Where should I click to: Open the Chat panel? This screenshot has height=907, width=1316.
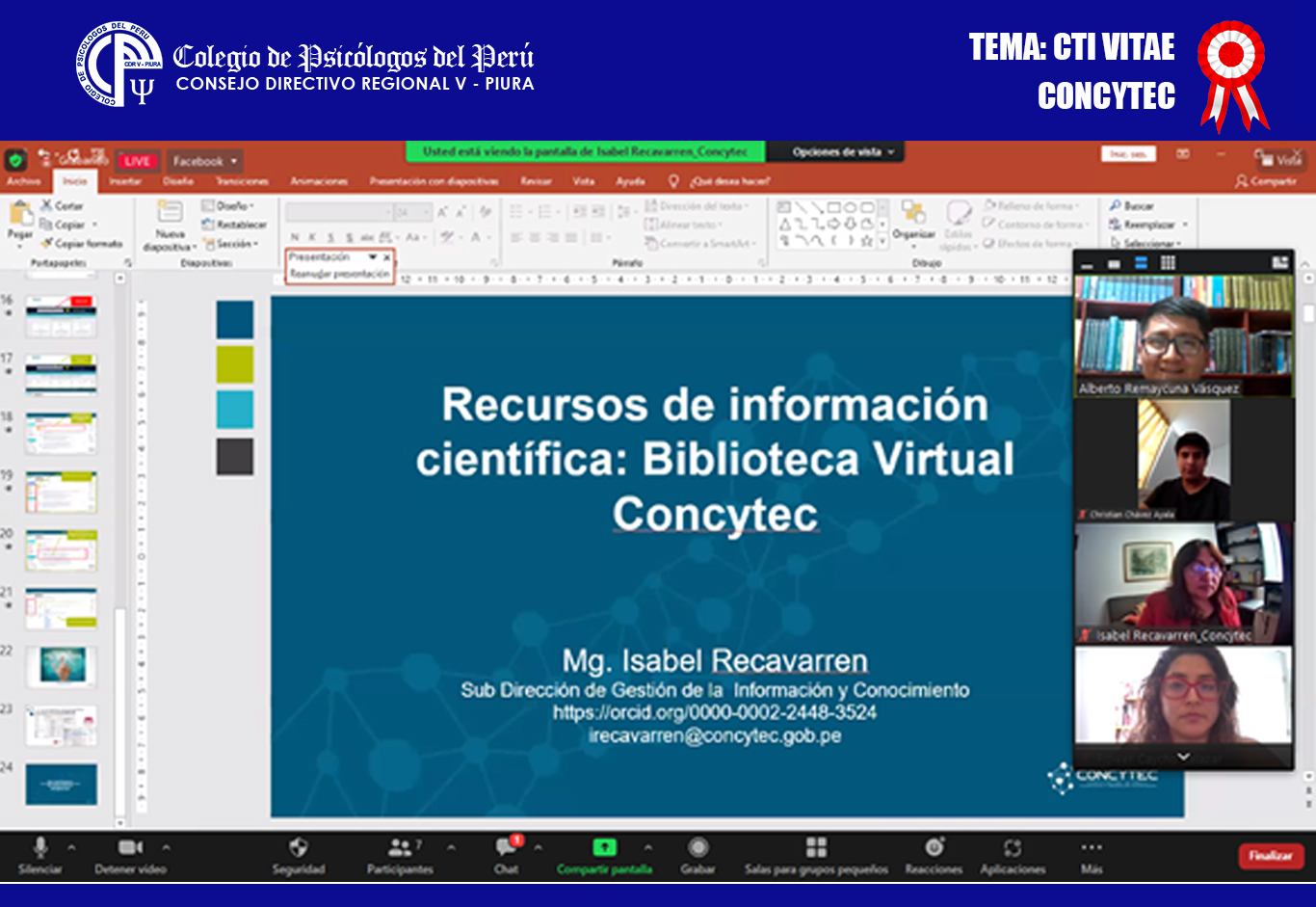[x=507, y=855]
